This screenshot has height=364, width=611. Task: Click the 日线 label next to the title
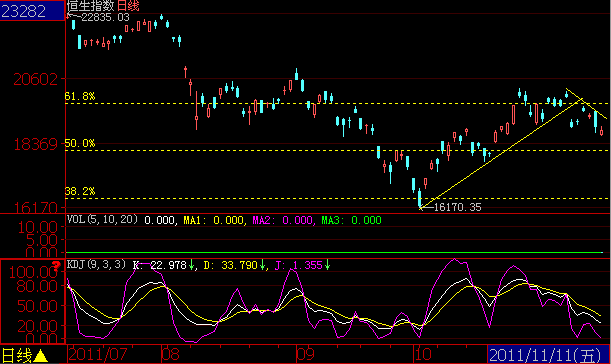[128, 5]
